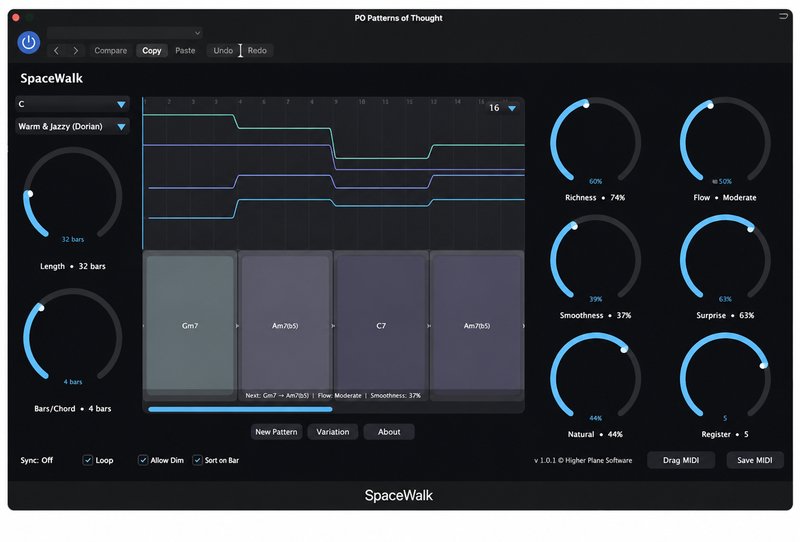
Task: Click the Bars/Chord knob
Action: click(72, 337)
